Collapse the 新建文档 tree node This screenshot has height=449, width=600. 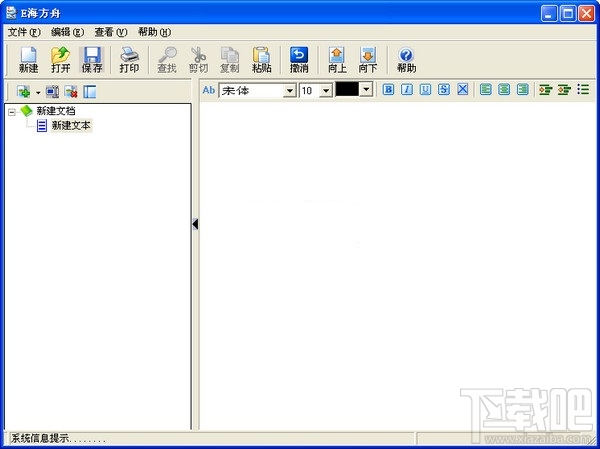(x=12, y=112)
